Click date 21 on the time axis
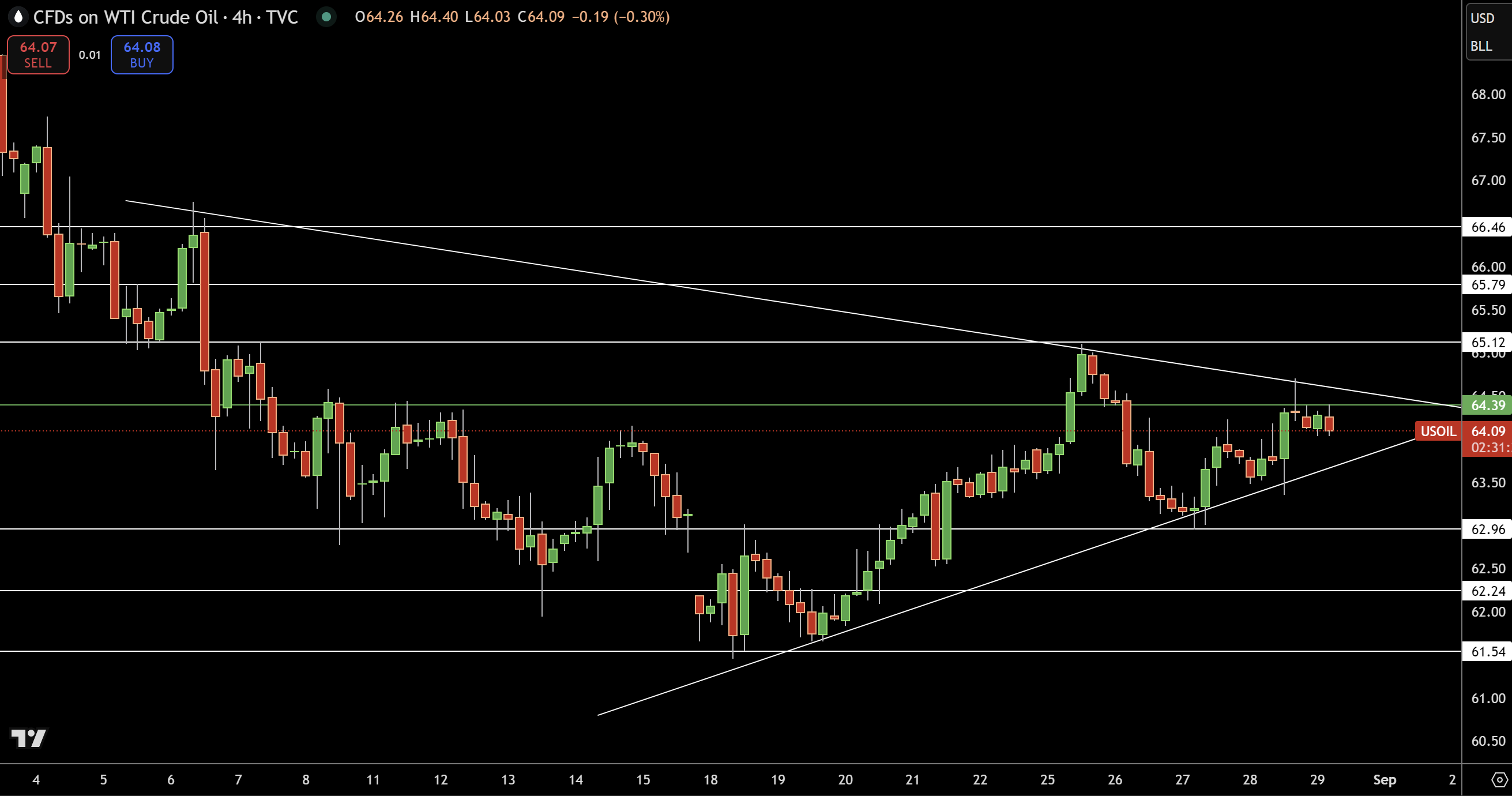 912,780
